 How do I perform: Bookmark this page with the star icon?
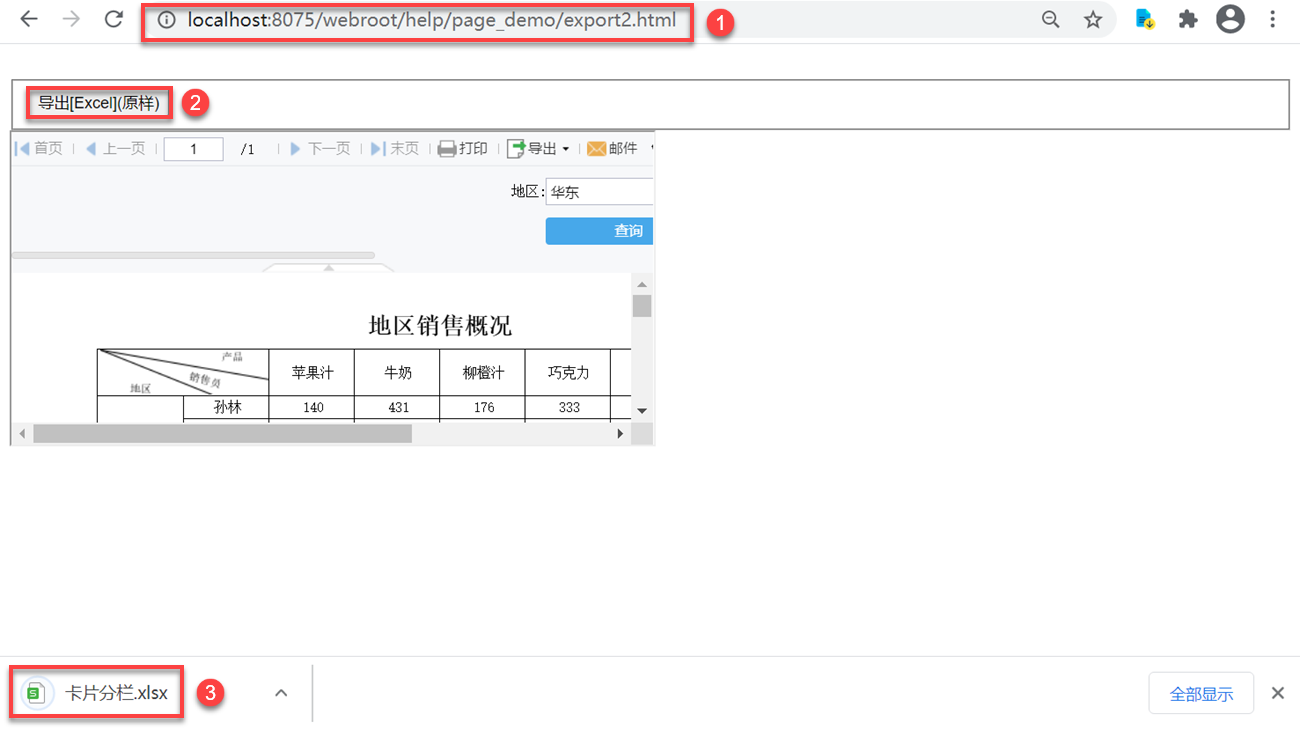click(1093, 20)
